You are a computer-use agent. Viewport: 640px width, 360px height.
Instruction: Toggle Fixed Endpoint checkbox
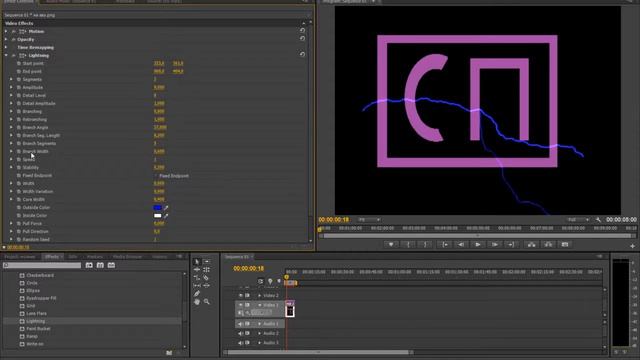(156, 176)
